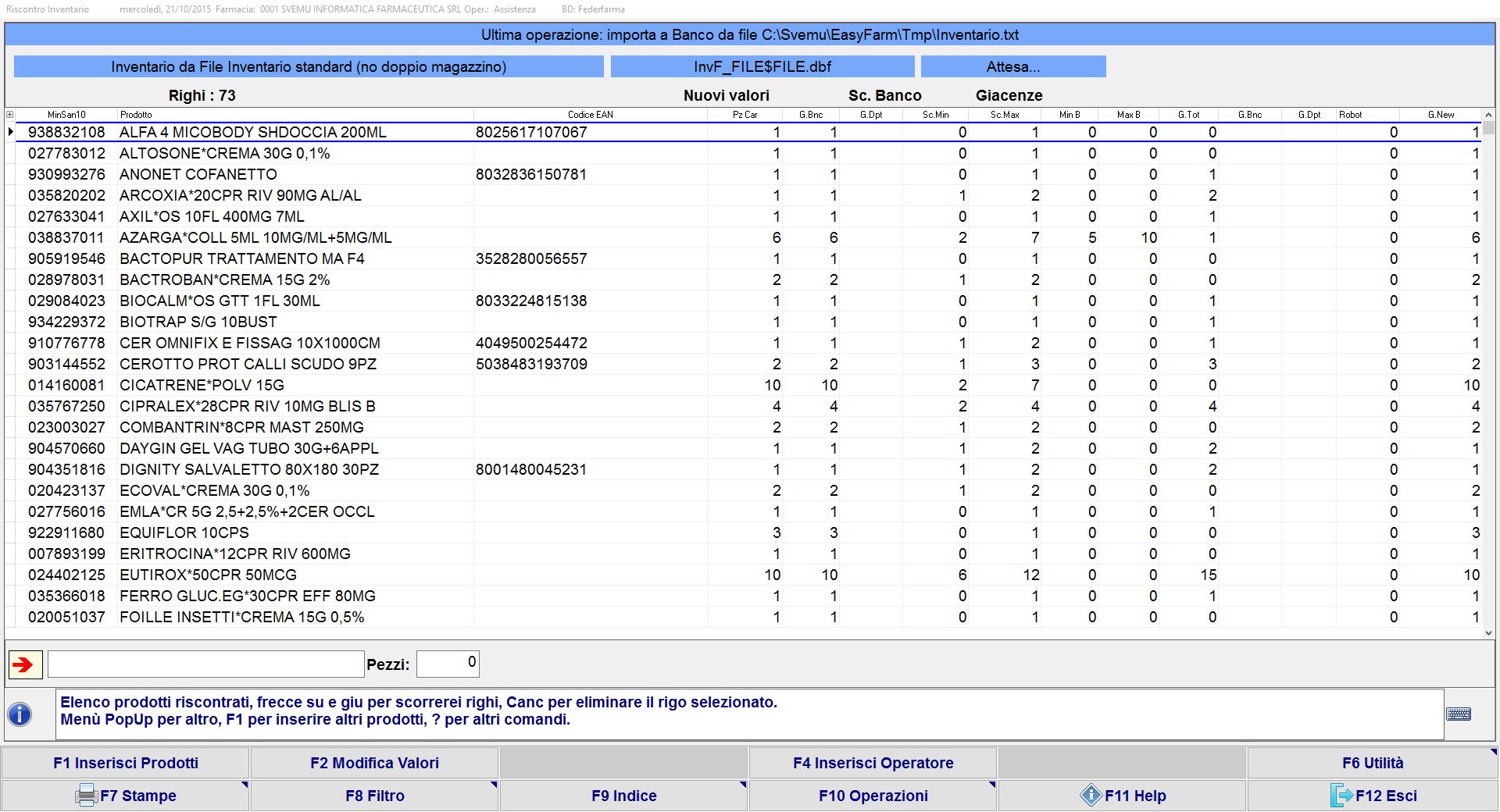Click the product search input field
The height and width of the screenshot is (812, 1500).
coord(206,664)
